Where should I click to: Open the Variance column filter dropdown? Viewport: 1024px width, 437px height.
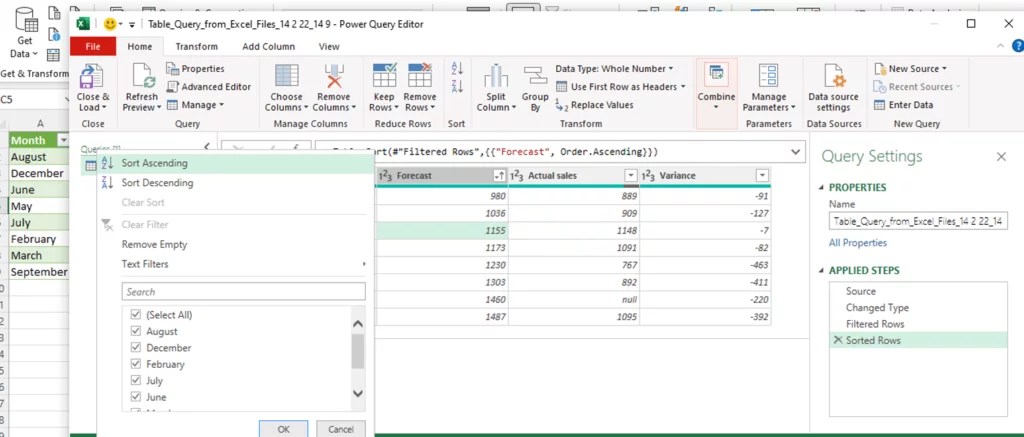click(x=761, y=175)
